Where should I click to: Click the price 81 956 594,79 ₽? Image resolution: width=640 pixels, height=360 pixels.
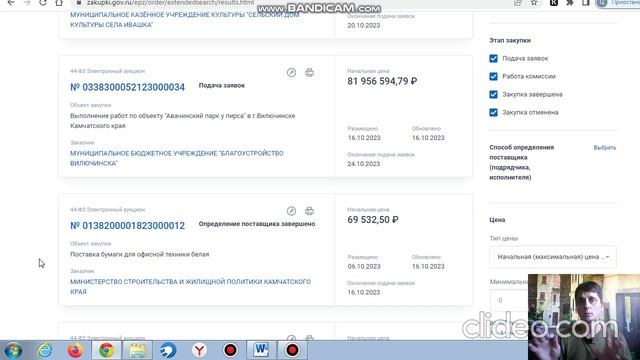382,81
